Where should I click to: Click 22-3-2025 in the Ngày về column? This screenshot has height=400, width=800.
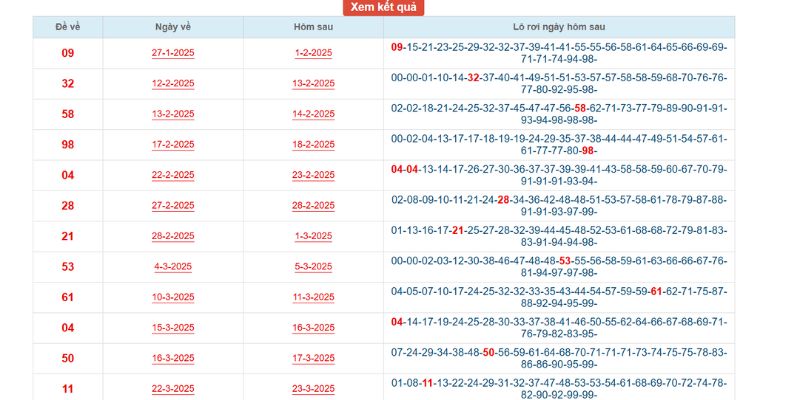(x=173, y=389)
